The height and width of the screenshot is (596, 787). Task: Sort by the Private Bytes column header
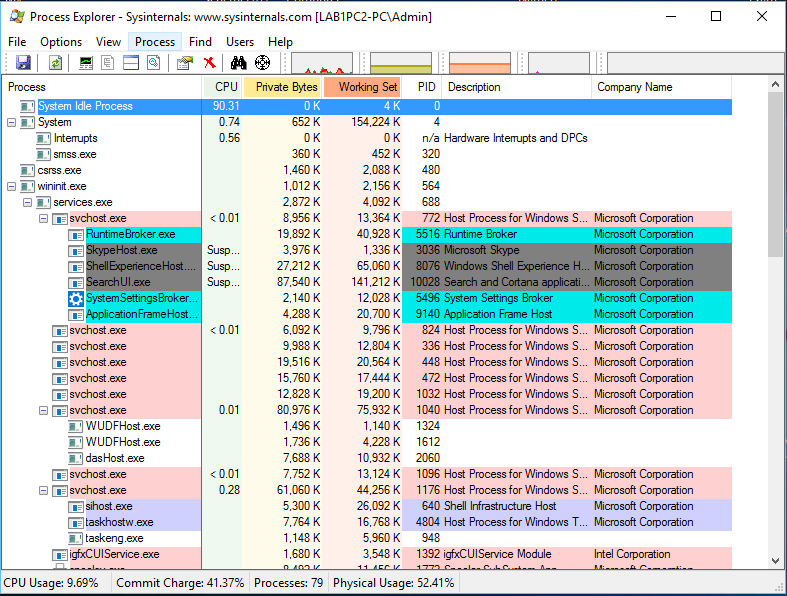283,87
